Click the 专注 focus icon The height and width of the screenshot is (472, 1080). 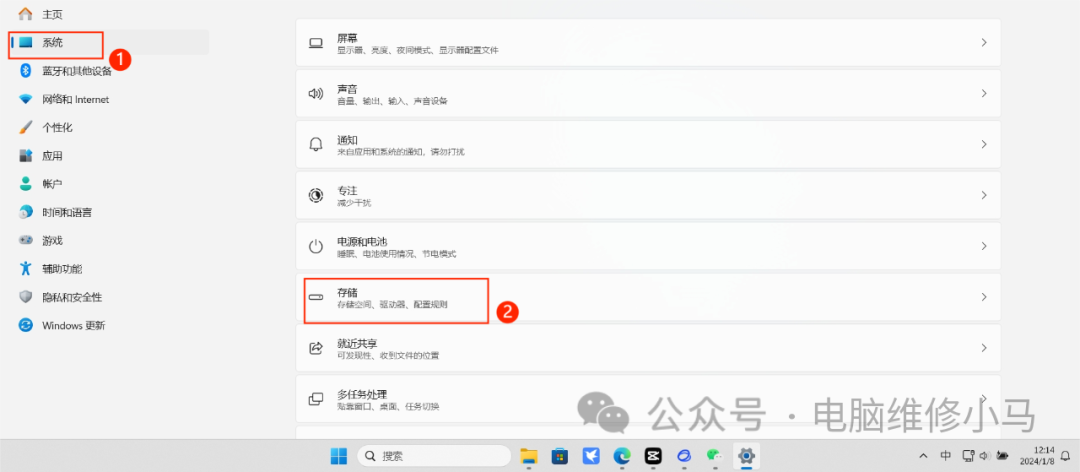point(315,195)
